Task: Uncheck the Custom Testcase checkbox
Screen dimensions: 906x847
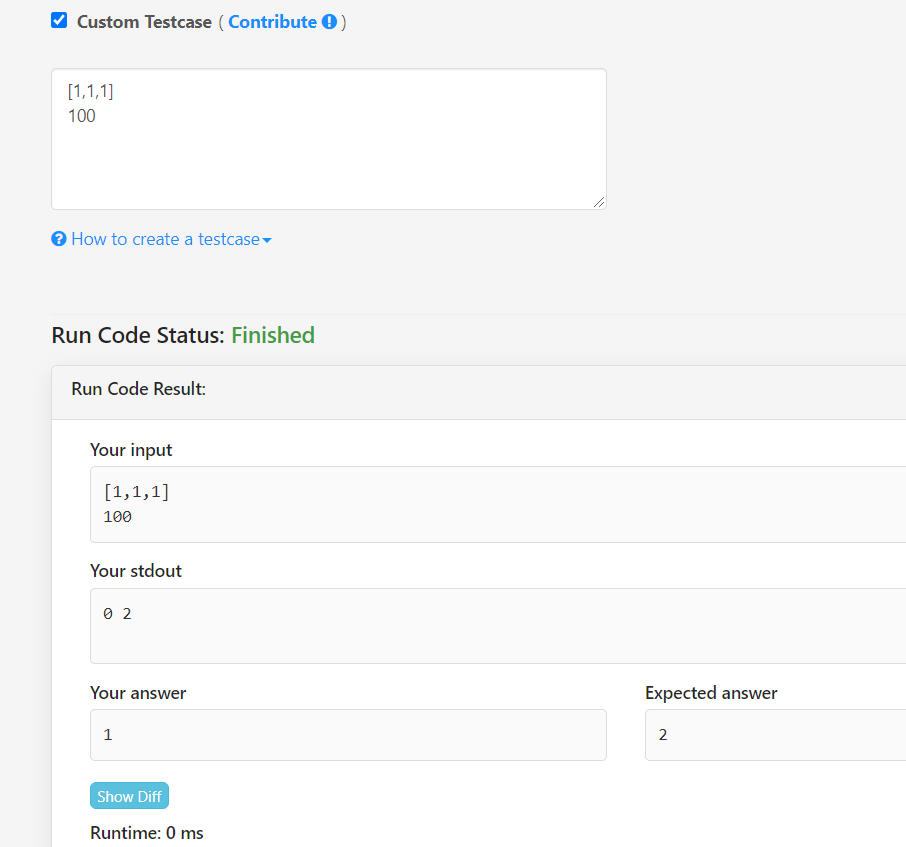Action: click(x=59, y=20)
